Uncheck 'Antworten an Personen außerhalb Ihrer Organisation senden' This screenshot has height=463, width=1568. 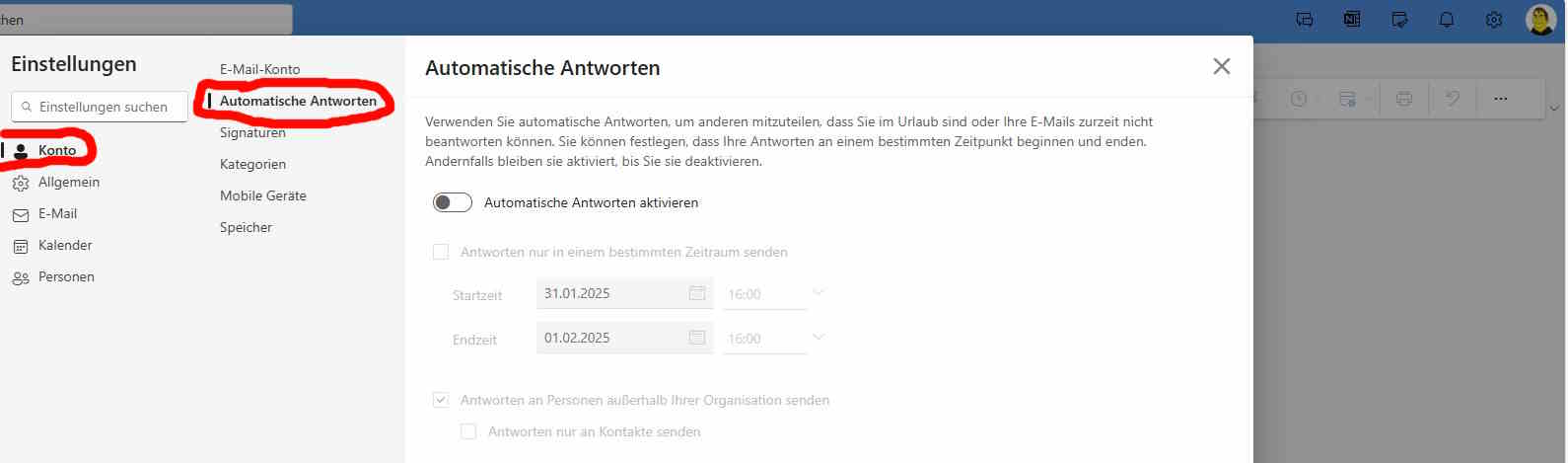[441, 400]
